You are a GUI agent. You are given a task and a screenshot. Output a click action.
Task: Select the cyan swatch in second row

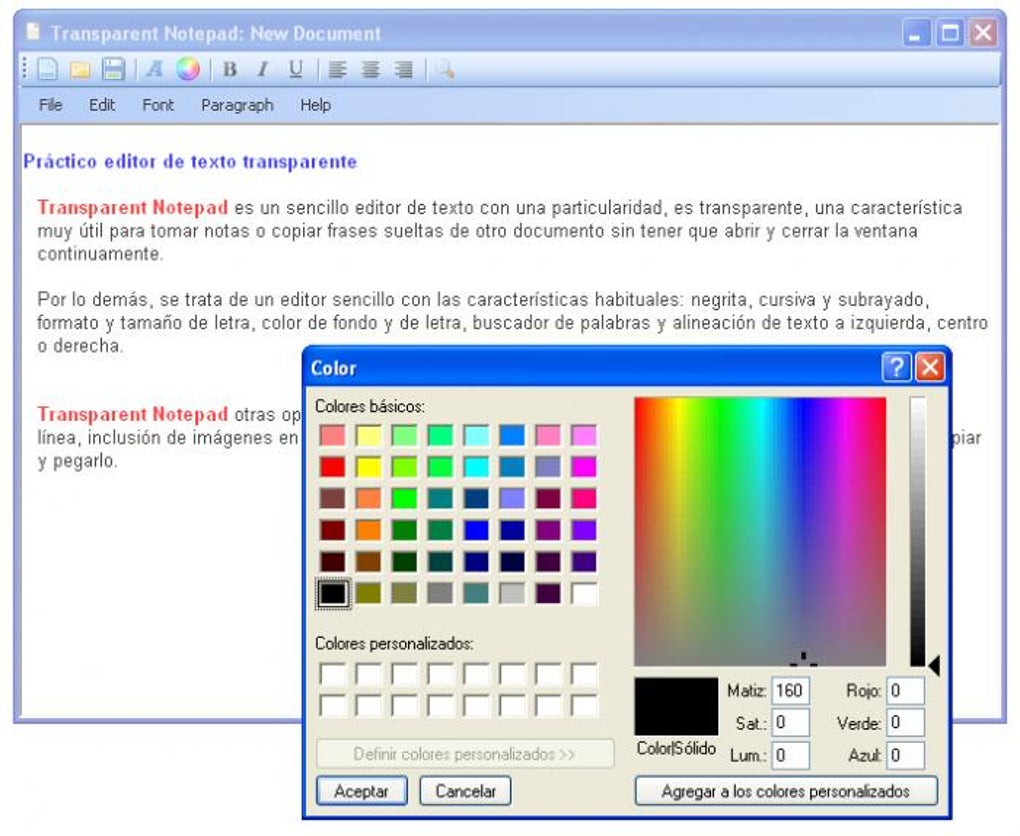coord(476,466)
